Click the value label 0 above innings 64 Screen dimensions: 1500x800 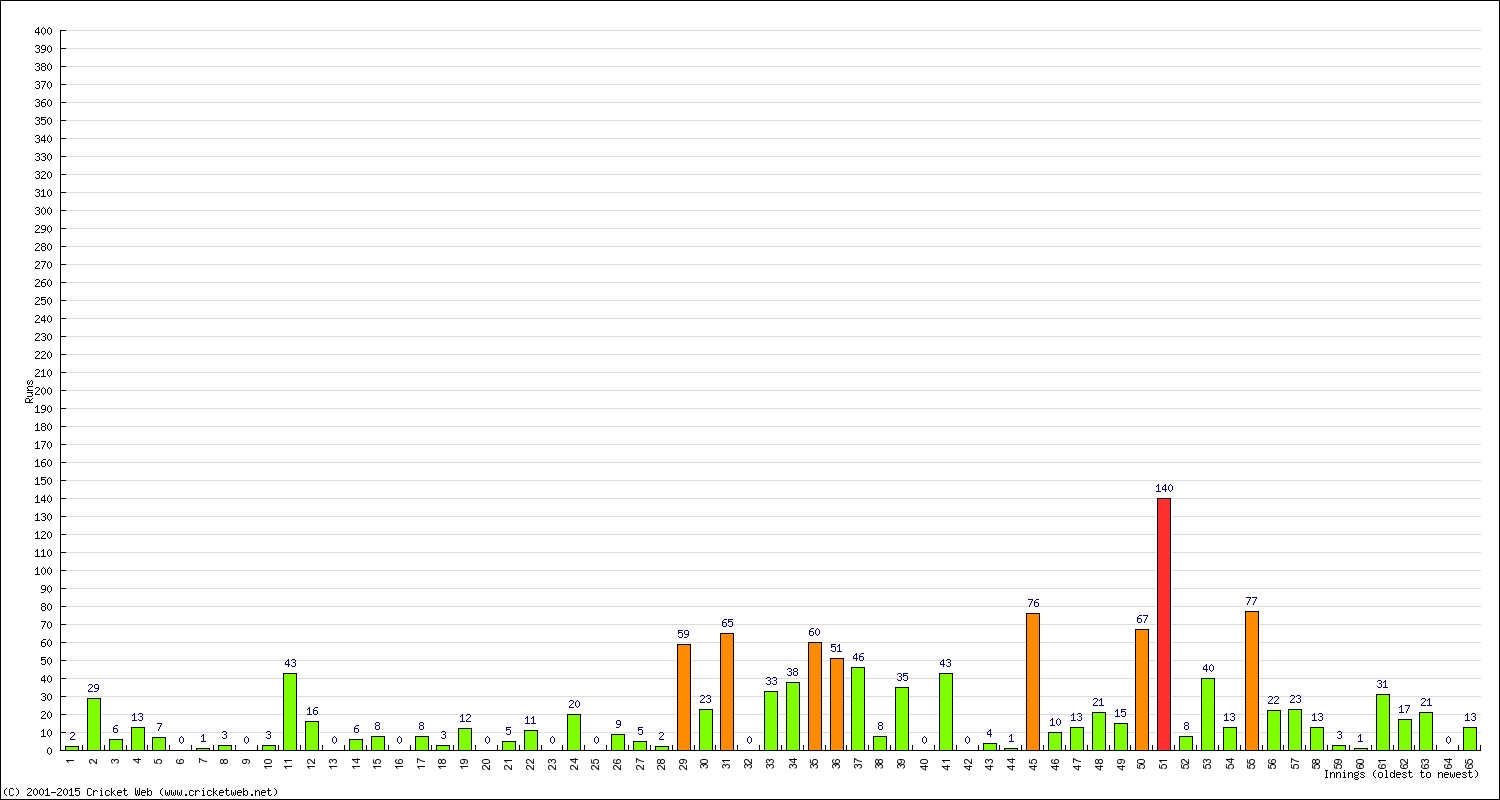[x=1448, y=741]
